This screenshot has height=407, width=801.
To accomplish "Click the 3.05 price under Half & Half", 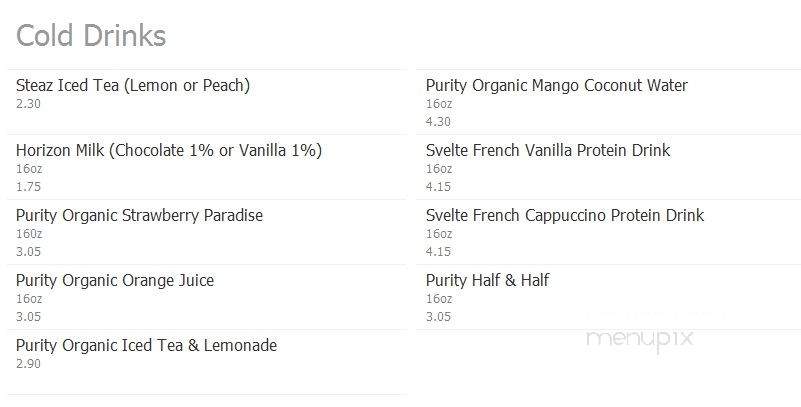I will point(438,317).
